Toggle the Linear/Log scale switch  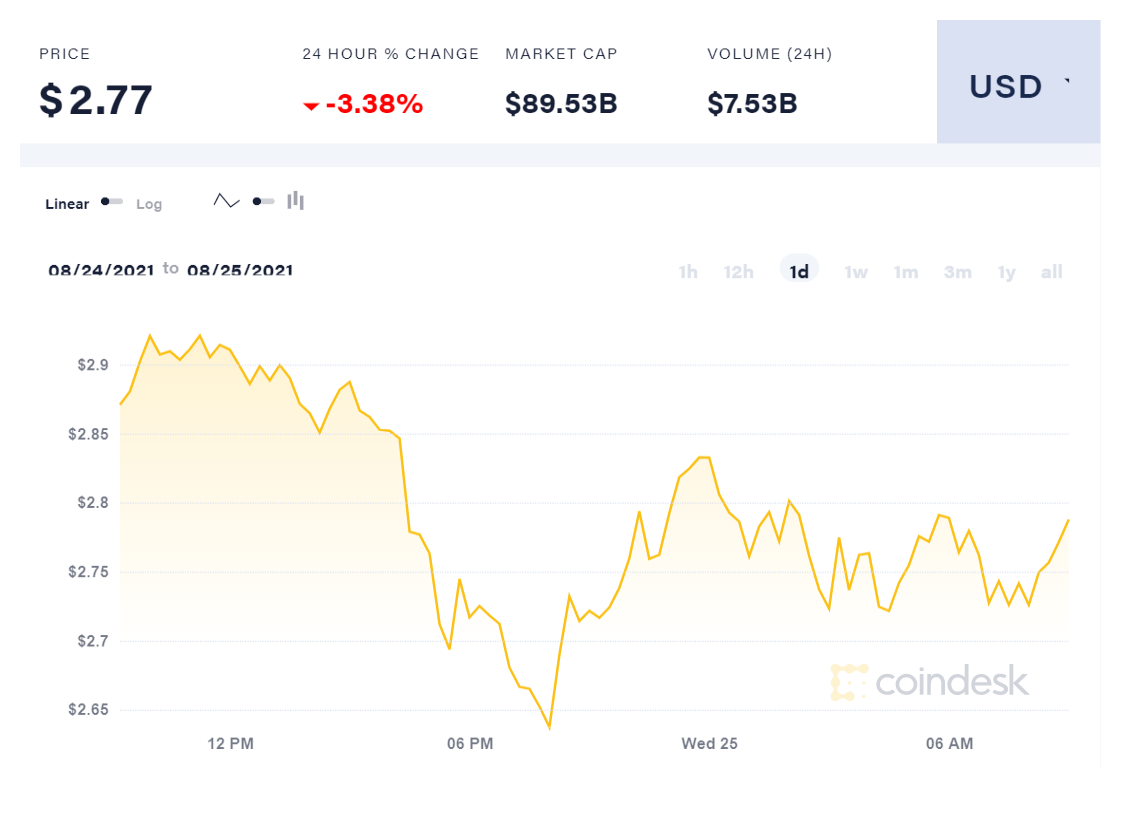(x=112, y=202)
